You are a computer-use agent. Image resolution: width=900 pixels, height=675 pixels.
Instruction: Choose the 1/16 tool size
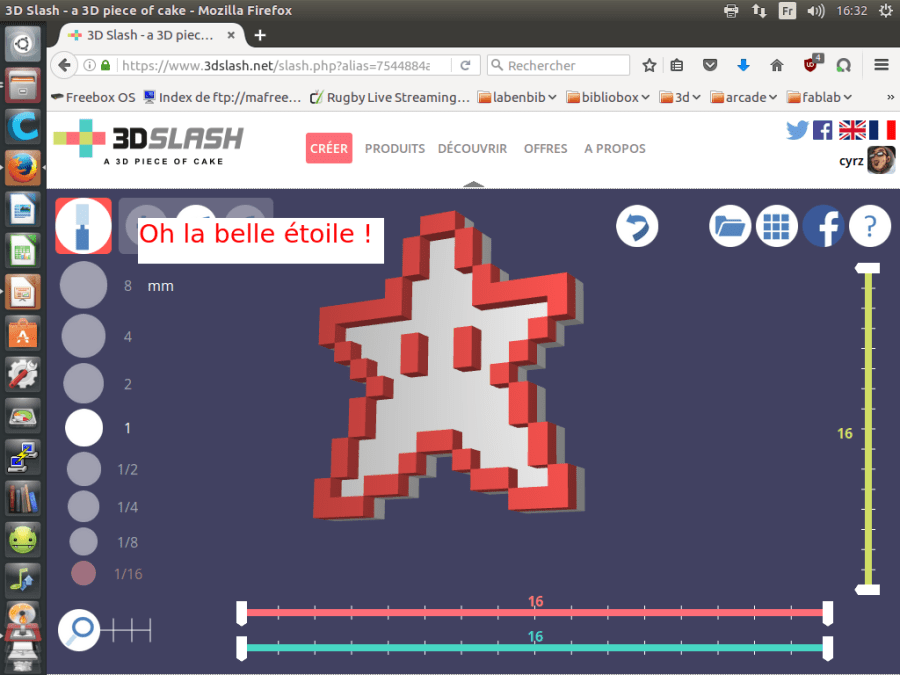(x=83, y=574)
